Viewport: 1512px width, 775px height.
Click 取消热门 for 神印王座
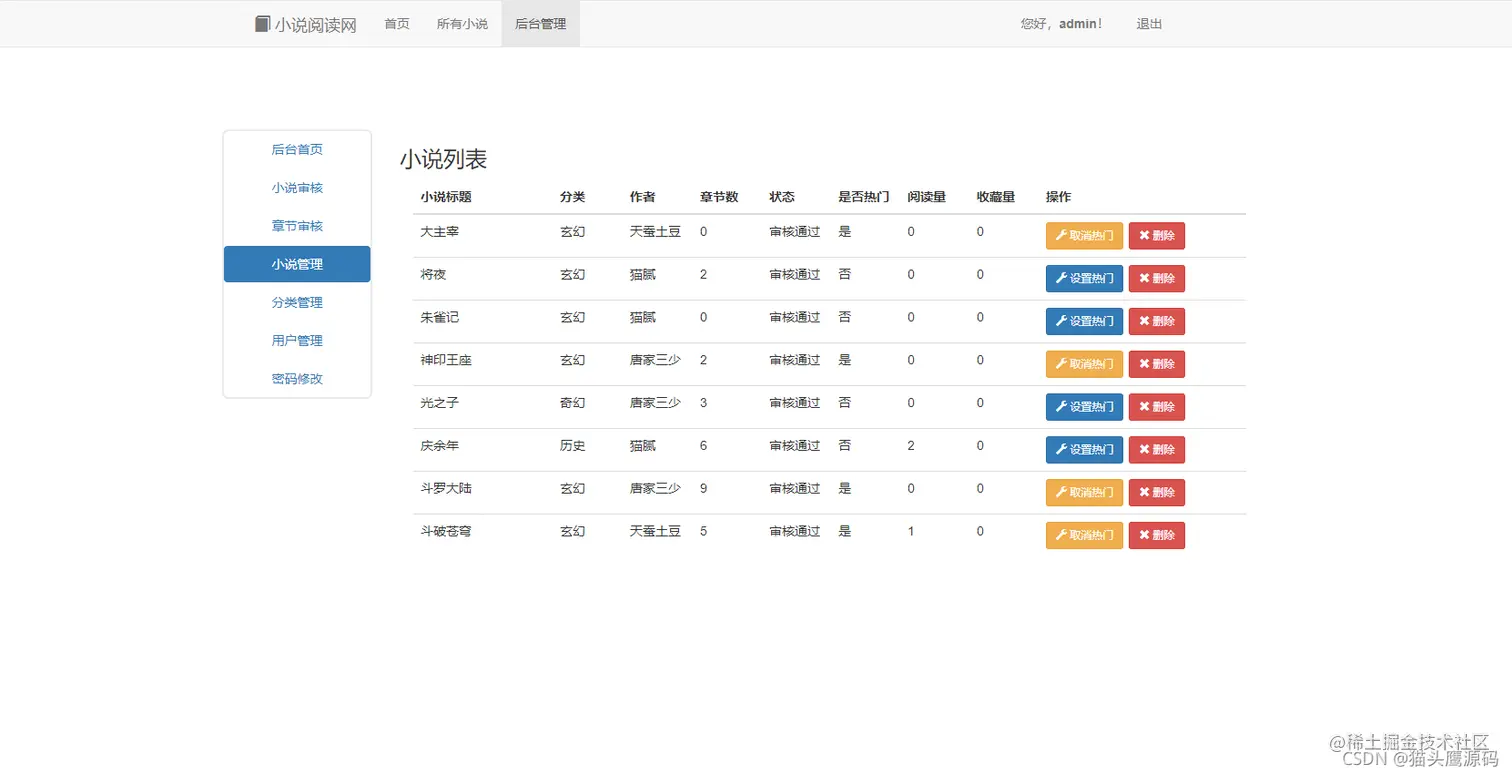[x=1084, y=364]
